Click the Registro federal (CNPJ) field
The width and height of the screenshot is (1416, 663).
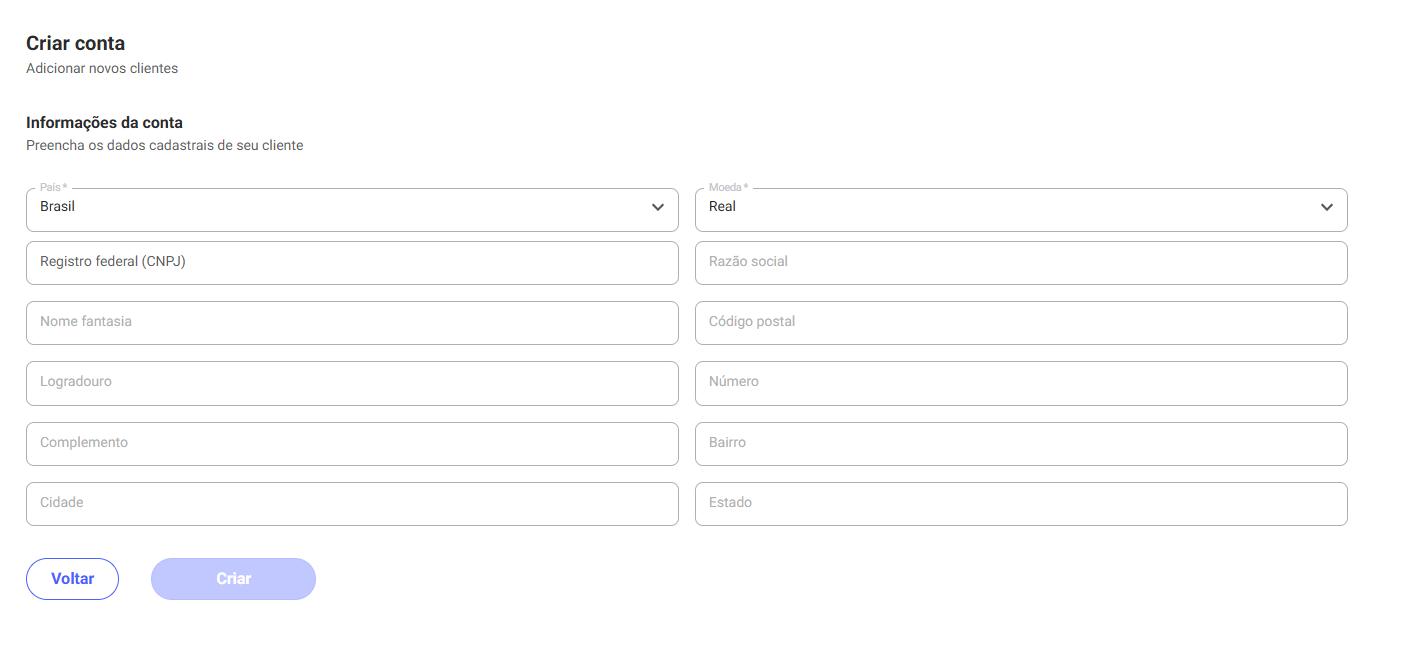[352, 263]
